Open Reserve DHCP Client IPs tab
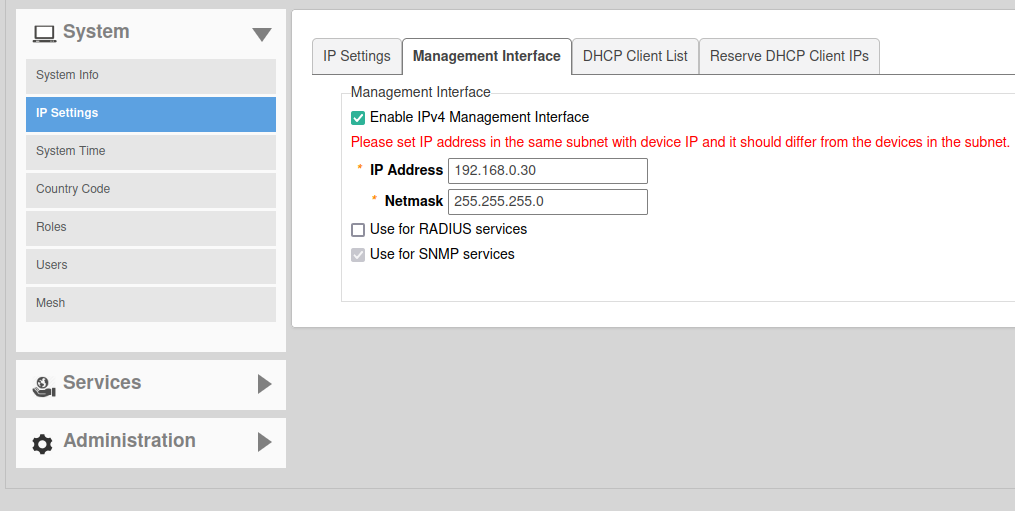 tap(789, 56)
